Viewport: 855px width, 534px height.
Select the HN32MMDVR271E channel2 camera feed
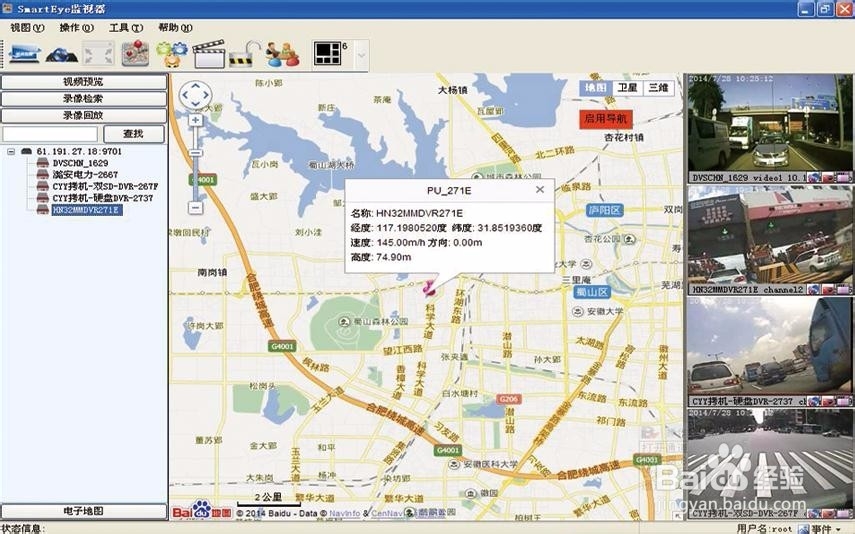(x=769, y=235)
